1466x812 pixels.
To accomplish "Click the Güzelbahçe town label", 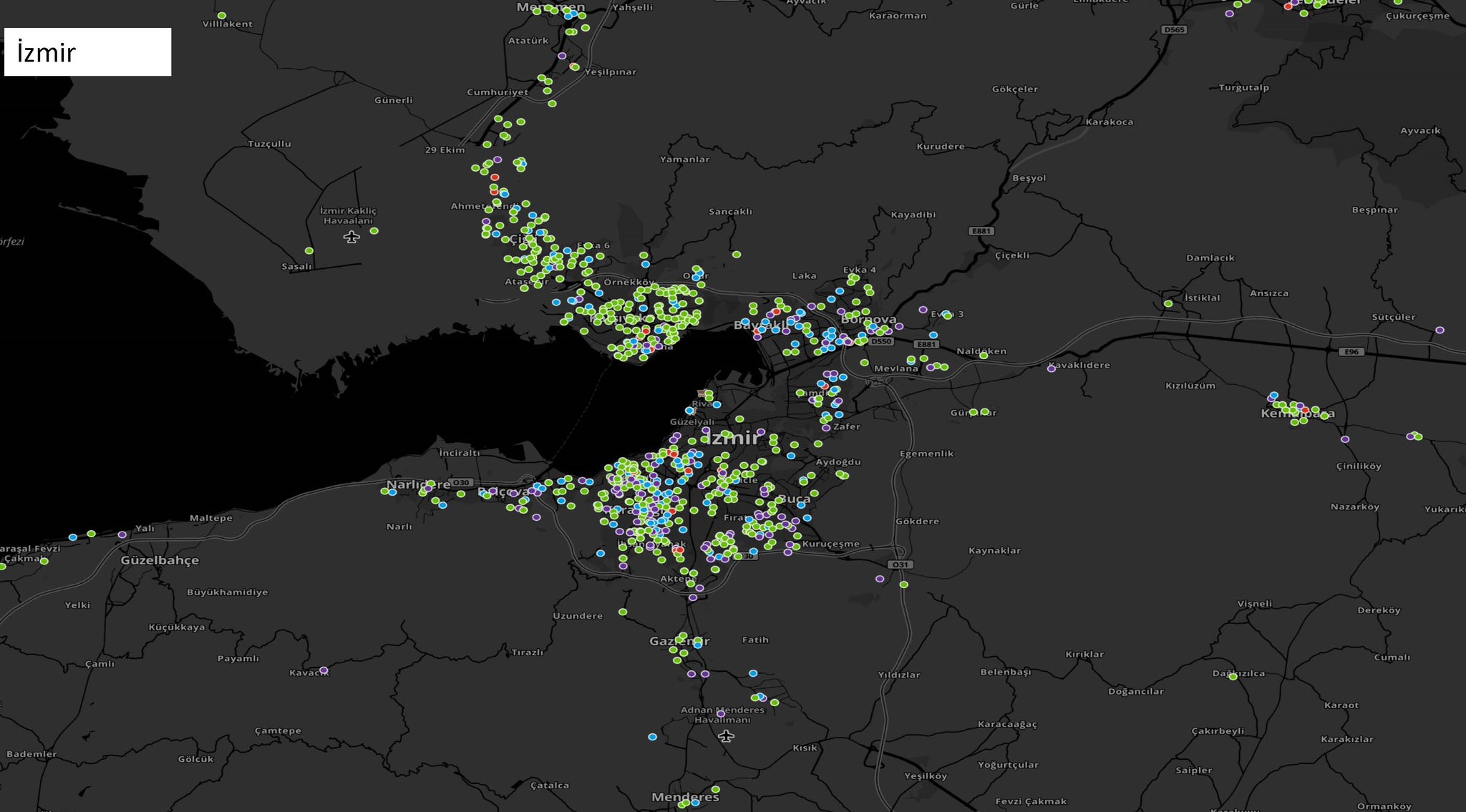I will click(x=160, y=560).
